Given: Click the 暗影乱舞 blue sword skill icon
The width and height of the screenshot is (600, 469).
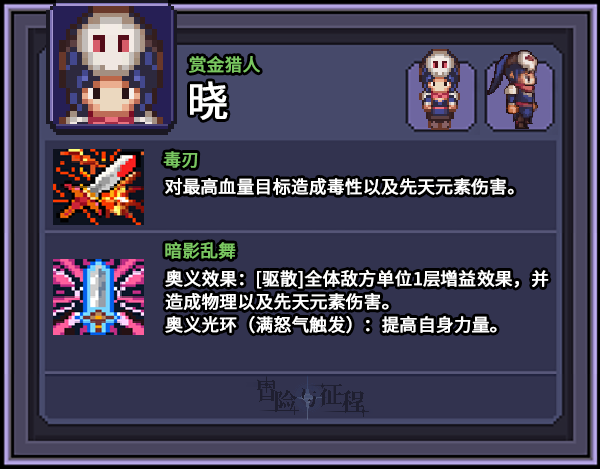Looking at the screenshot, I should tap(98, 297).
